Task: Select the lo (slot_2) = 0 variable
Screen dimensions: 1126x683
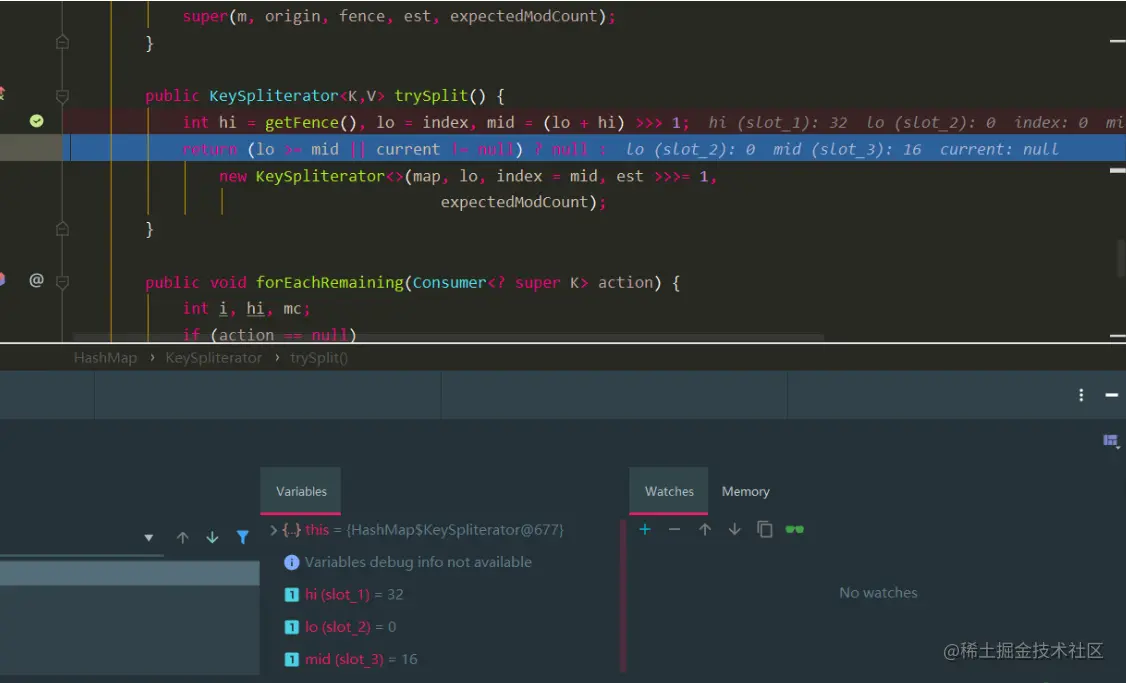Action: pyautogui.click(x=350, y=627)
